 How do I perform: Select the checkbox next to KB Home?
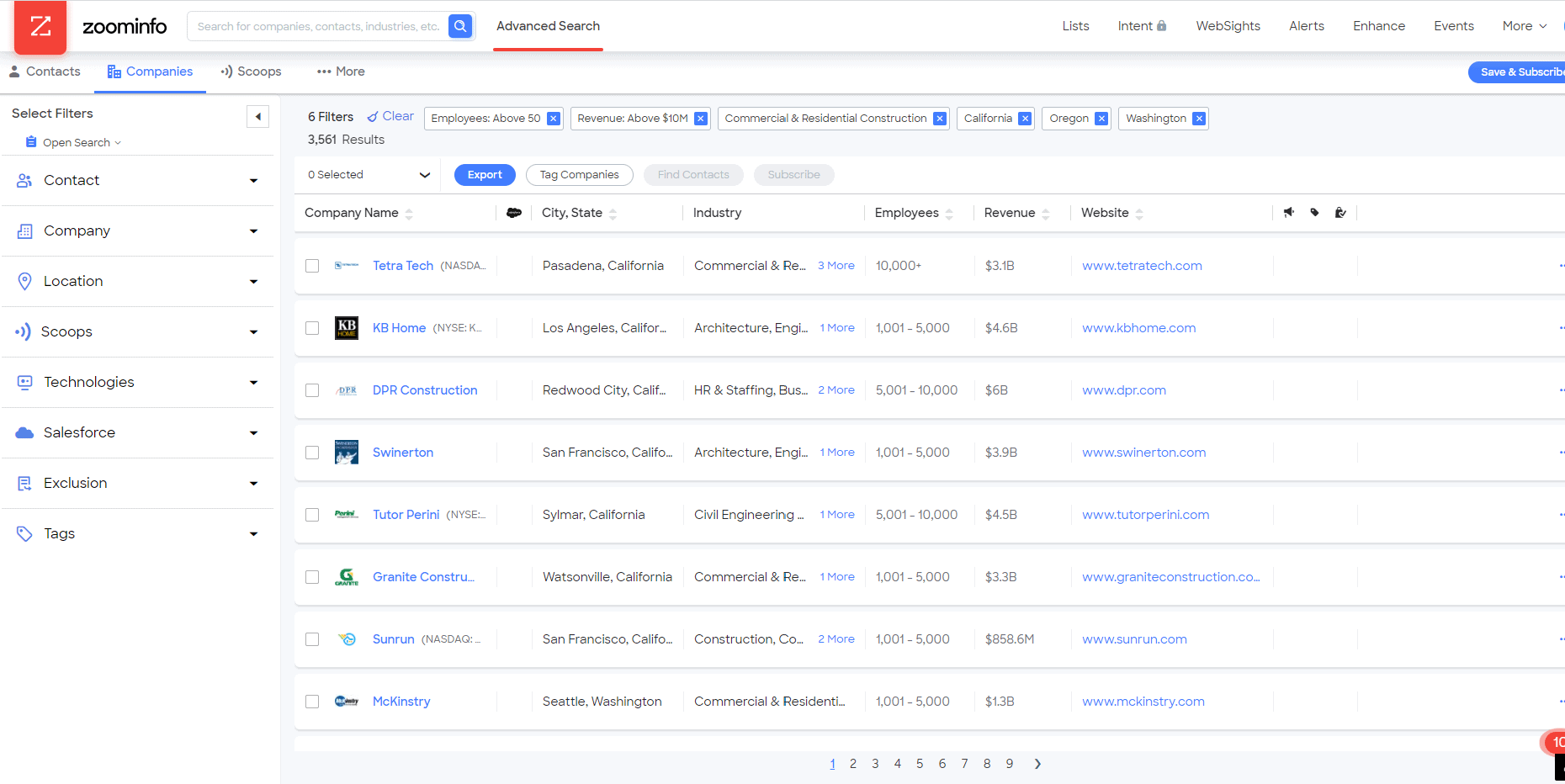312,328
